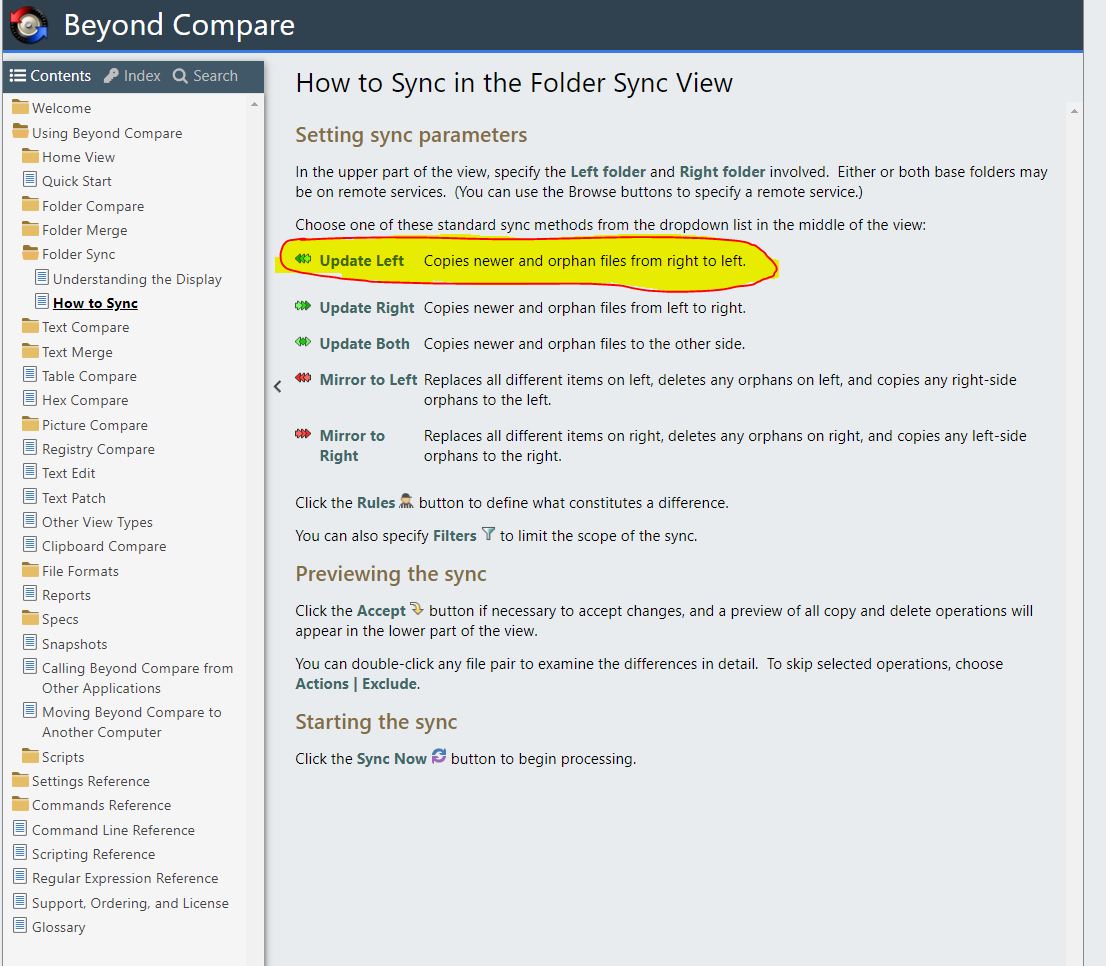The width and height of the screenshot is (1106, 966).
Task: Open Command Line Reference page
Action: [104, 830]
